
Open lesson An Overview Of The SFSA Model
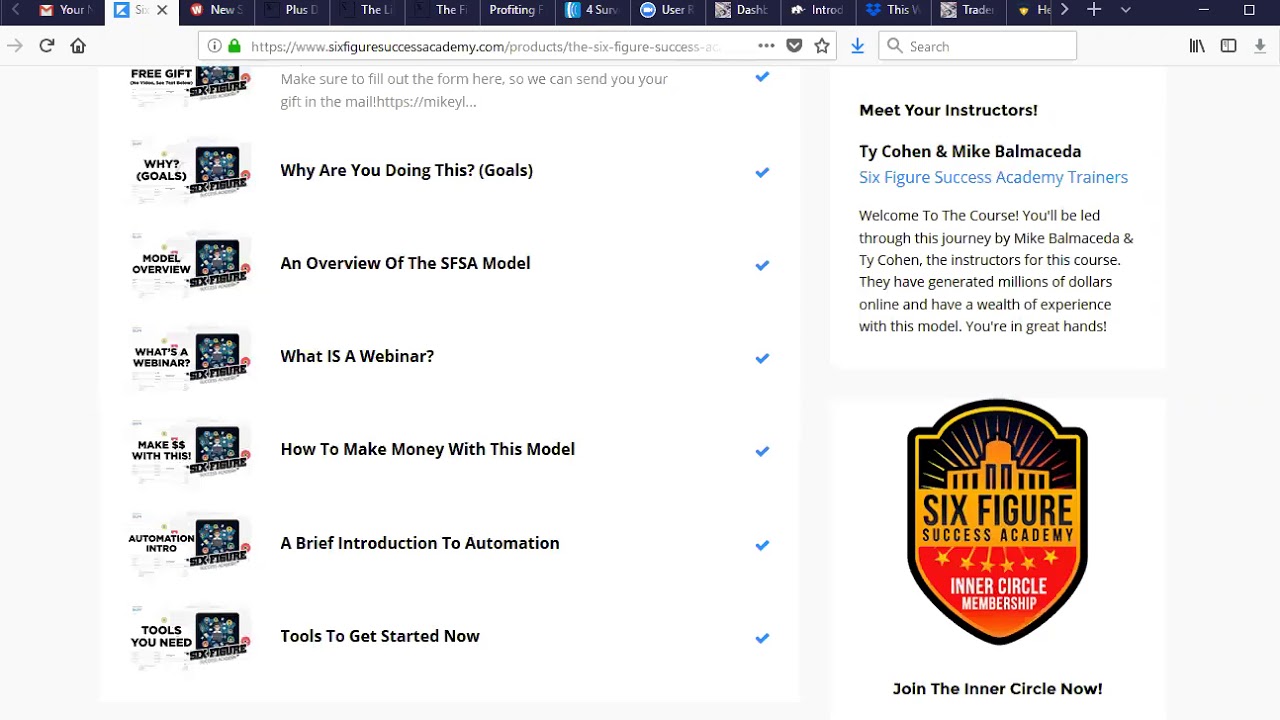[405, 263]
